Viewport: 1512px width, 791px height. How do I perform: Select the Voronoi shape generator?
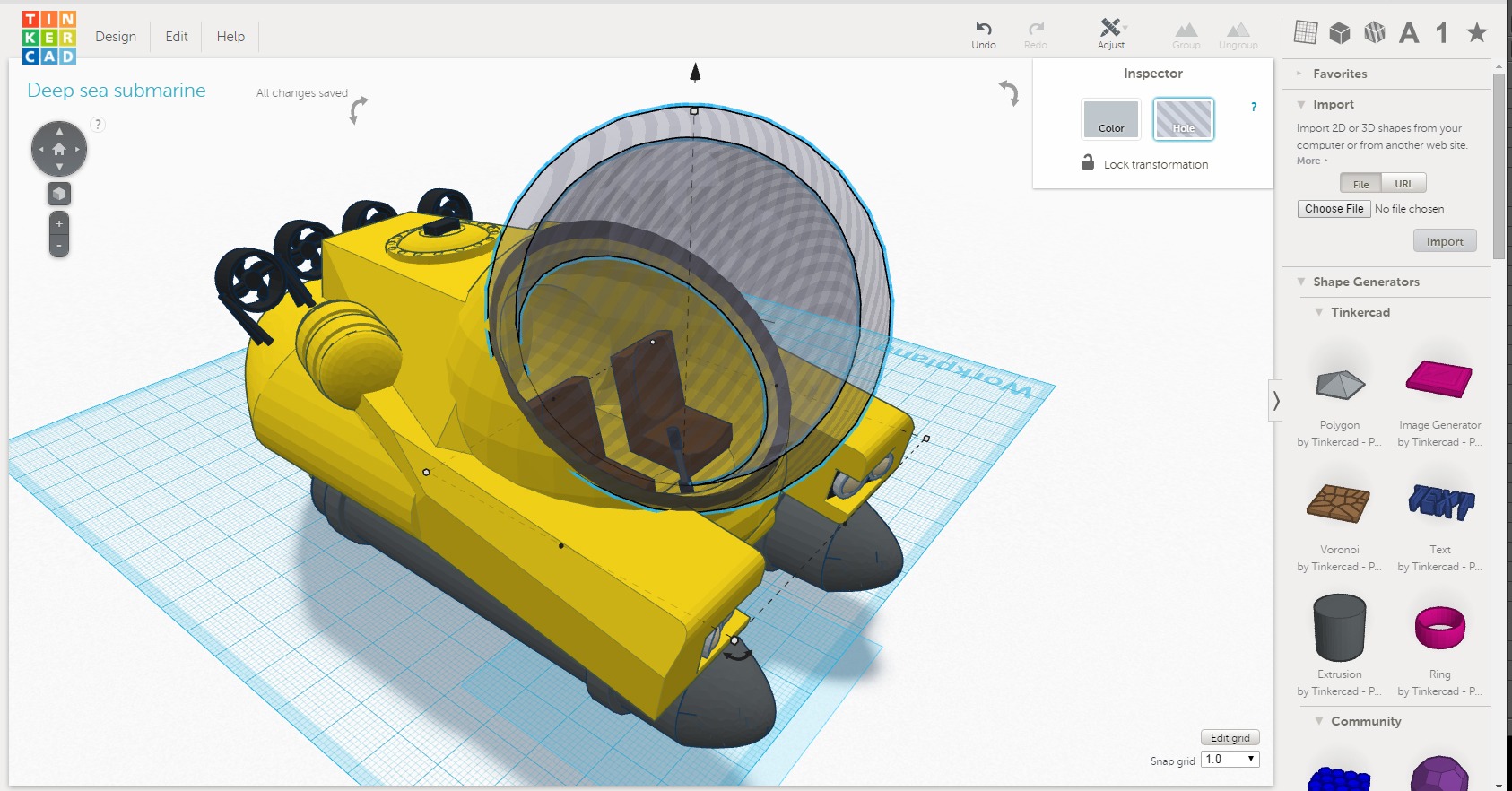(1338, 503)
